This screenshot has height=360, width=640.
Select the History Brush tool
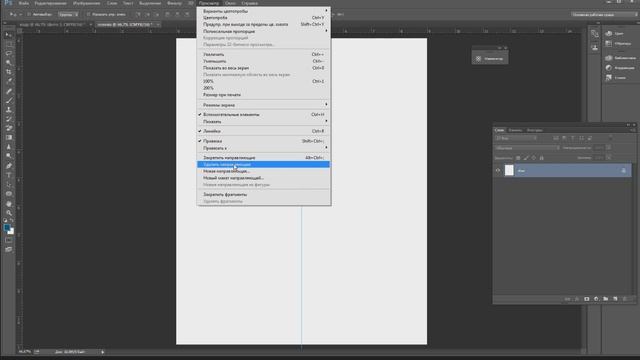point(9,119)
